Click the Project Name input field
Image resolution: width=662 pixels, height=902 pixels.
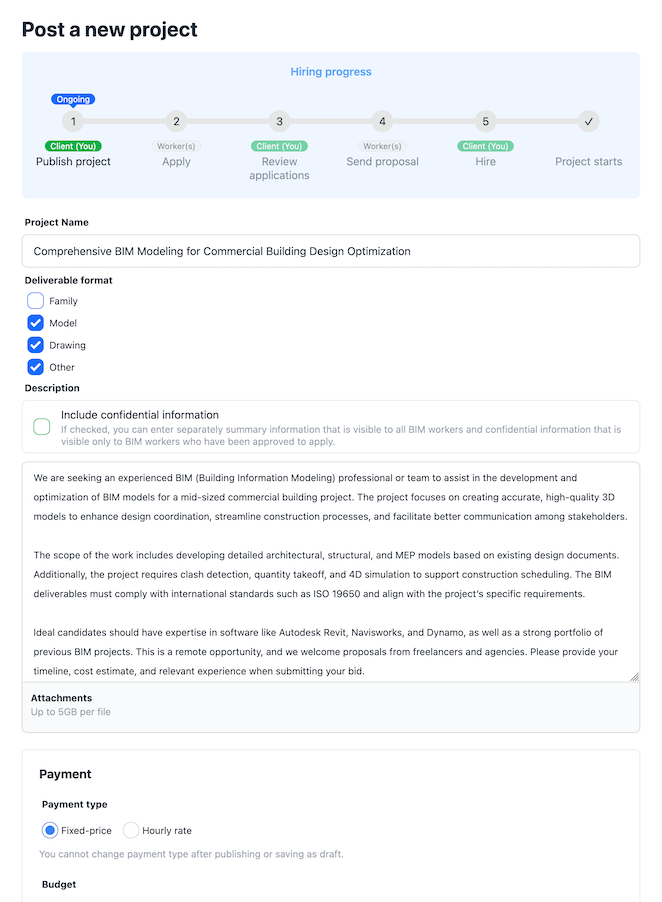331,251
